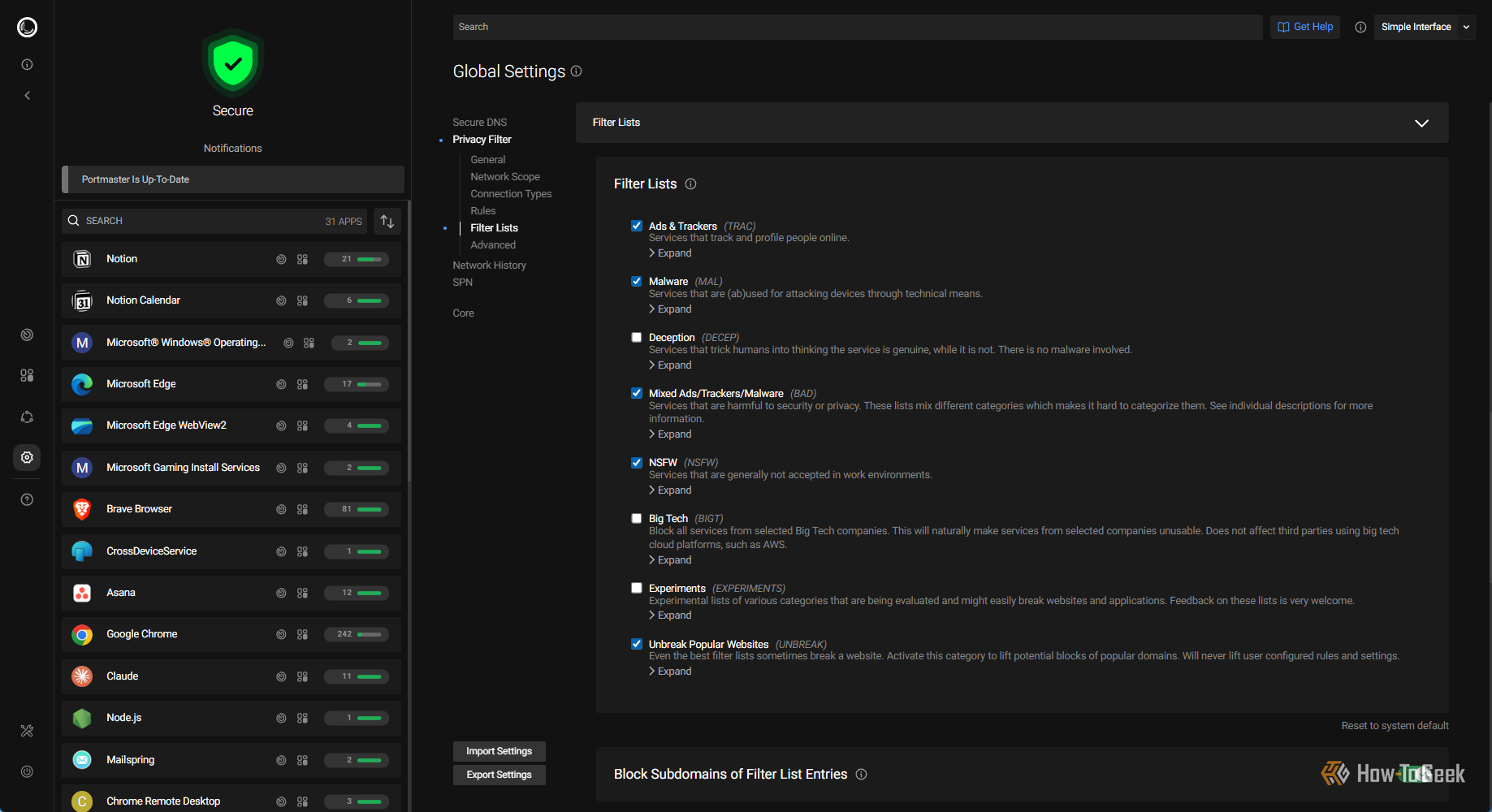This screenshot has width=1492, height=812.
Task: Toggle app list sort order icon
Action: pos(387,221)
